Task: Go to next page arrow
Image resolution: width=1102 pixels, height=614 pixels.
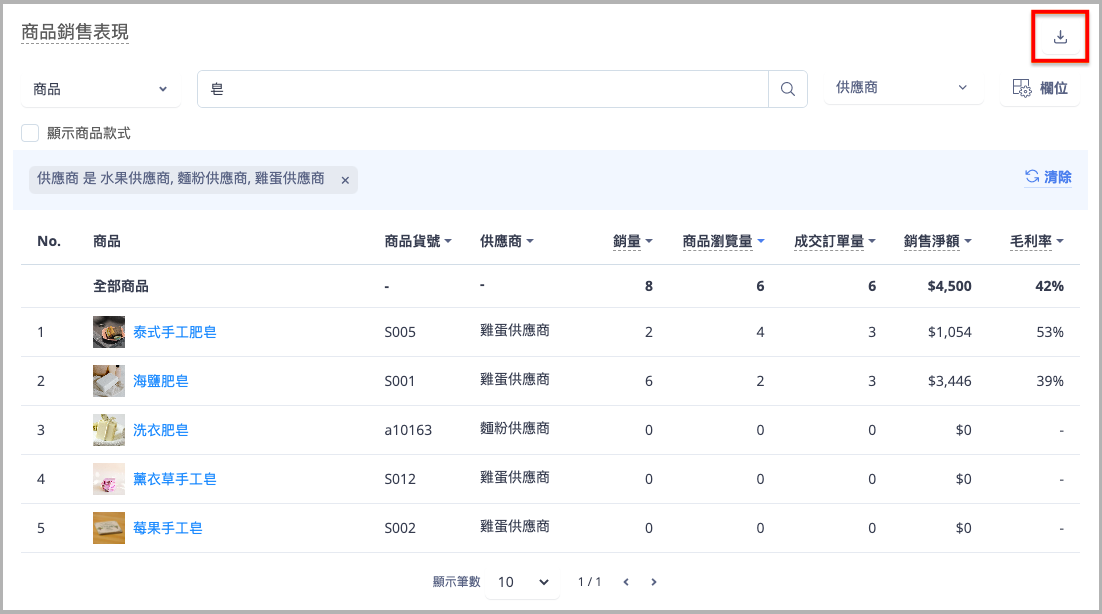Action: pos(654,582)
